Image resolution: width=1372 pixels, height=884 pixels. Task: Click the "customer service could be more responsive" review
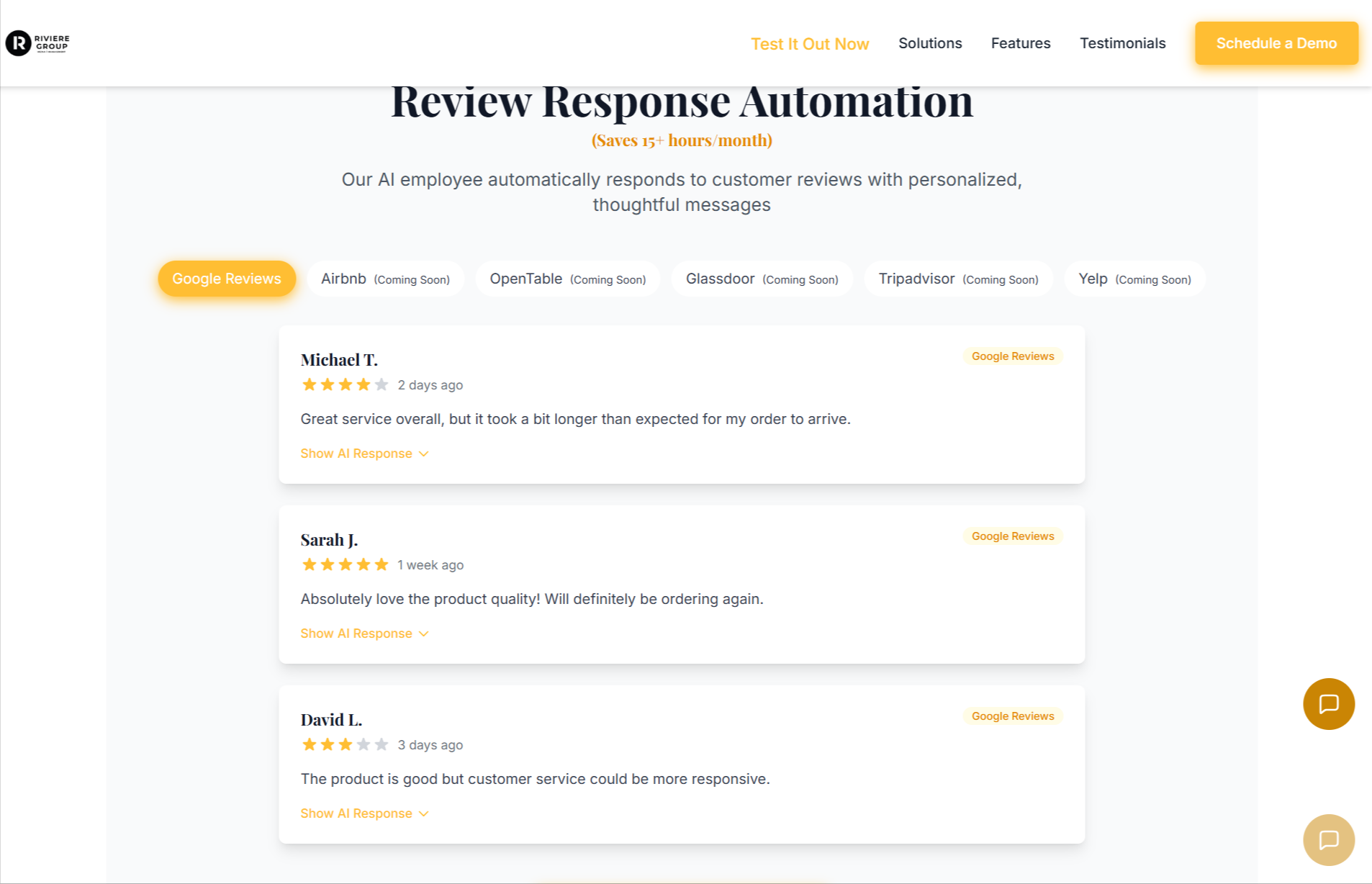(535, 779)
